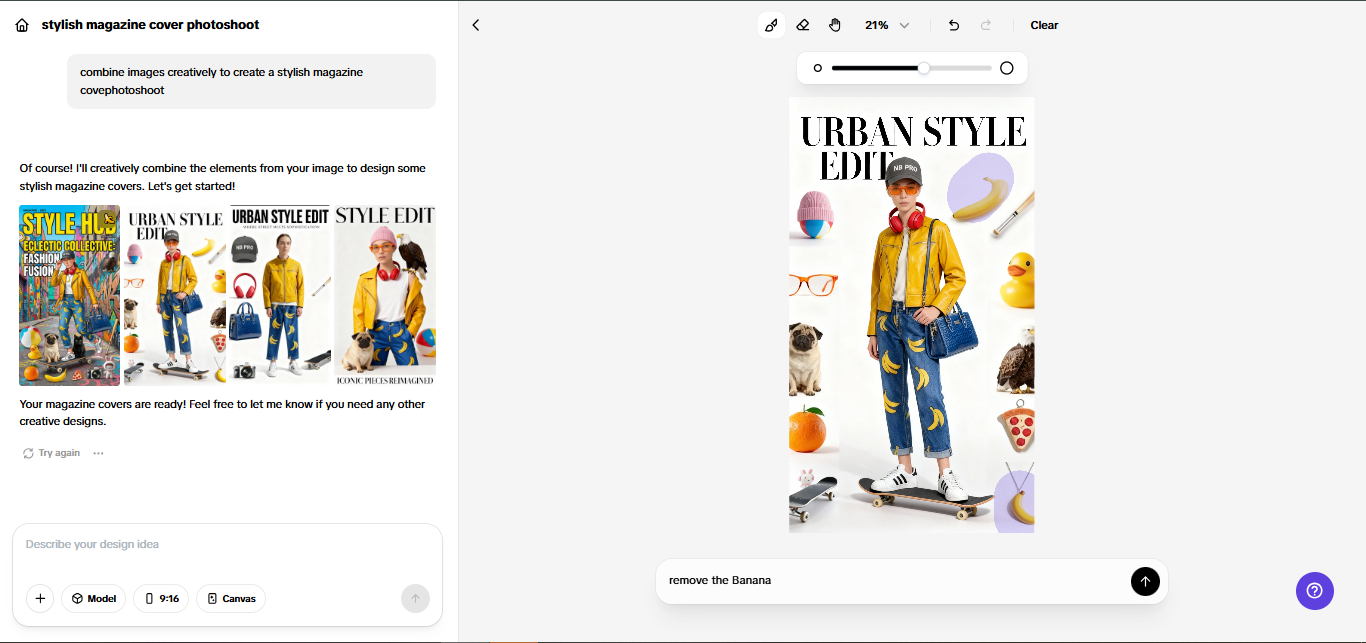Open the purple help button
Image resolution: width=1366 pixels, height=643 pixels.
[x=1314, y=590]
